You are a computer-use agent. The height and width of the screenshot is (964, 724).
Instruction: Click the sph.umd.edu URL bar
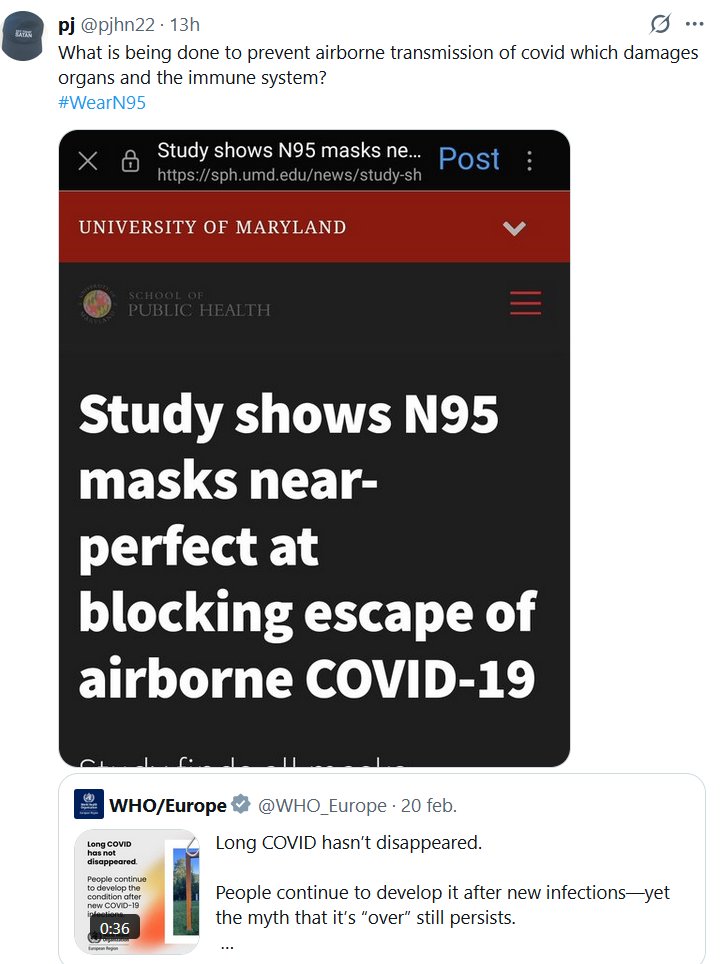[289, 176]
